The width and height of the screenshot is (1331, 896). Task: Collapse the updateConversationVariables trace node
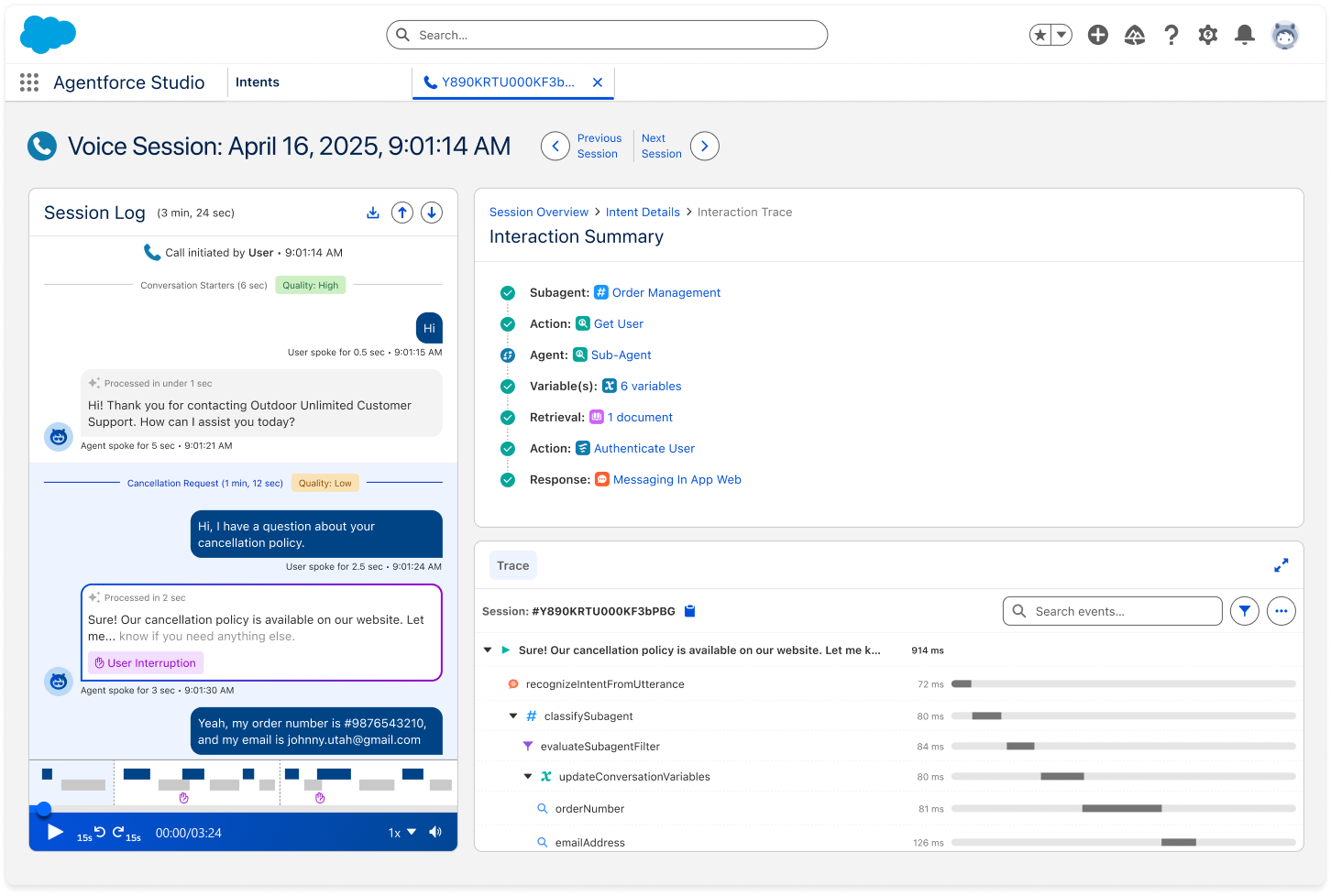pyautogui.click(x=528, y=777)
